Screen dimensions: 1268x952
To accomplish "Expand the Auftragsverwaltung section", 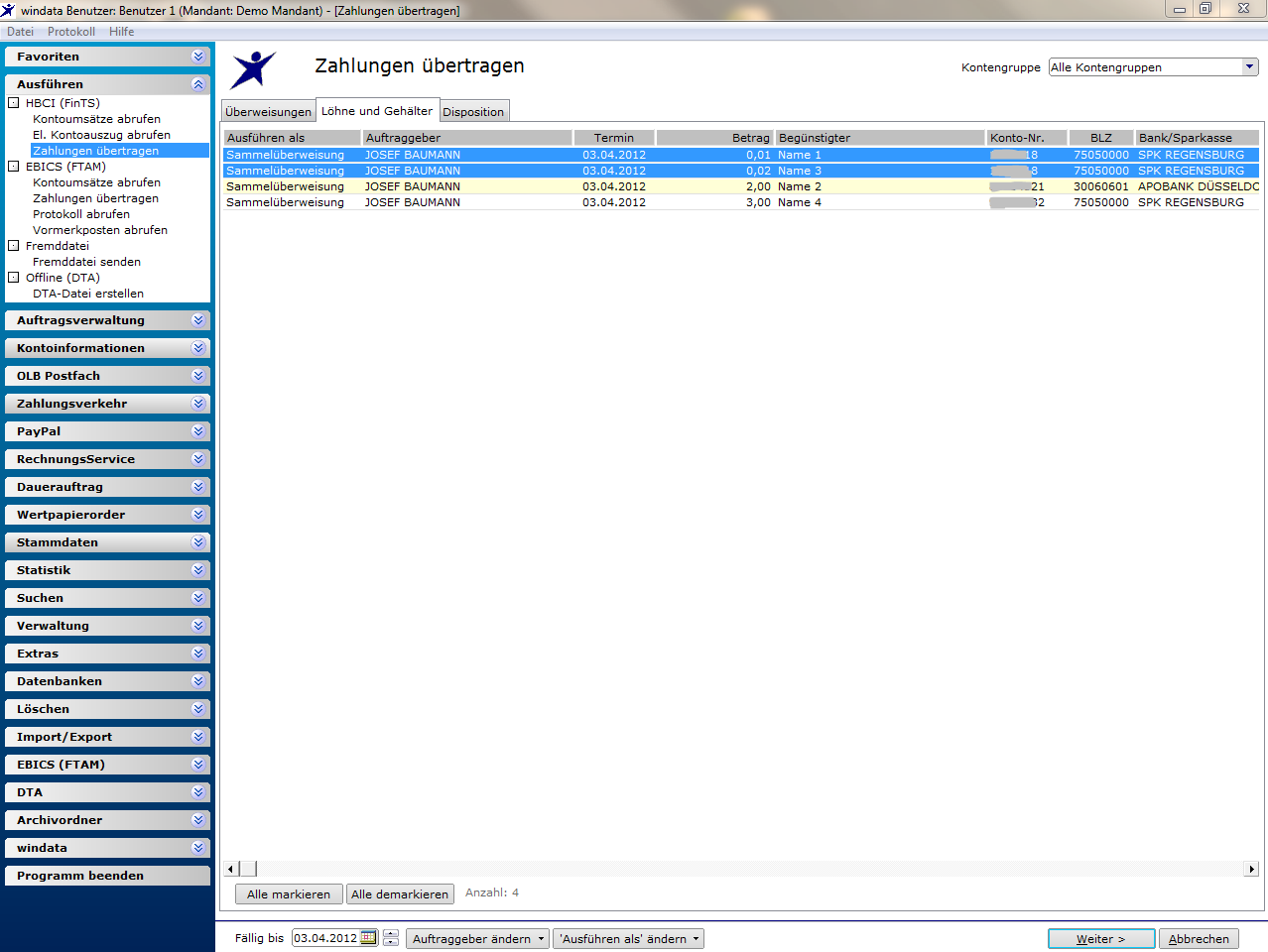I will tap(108, 320).
